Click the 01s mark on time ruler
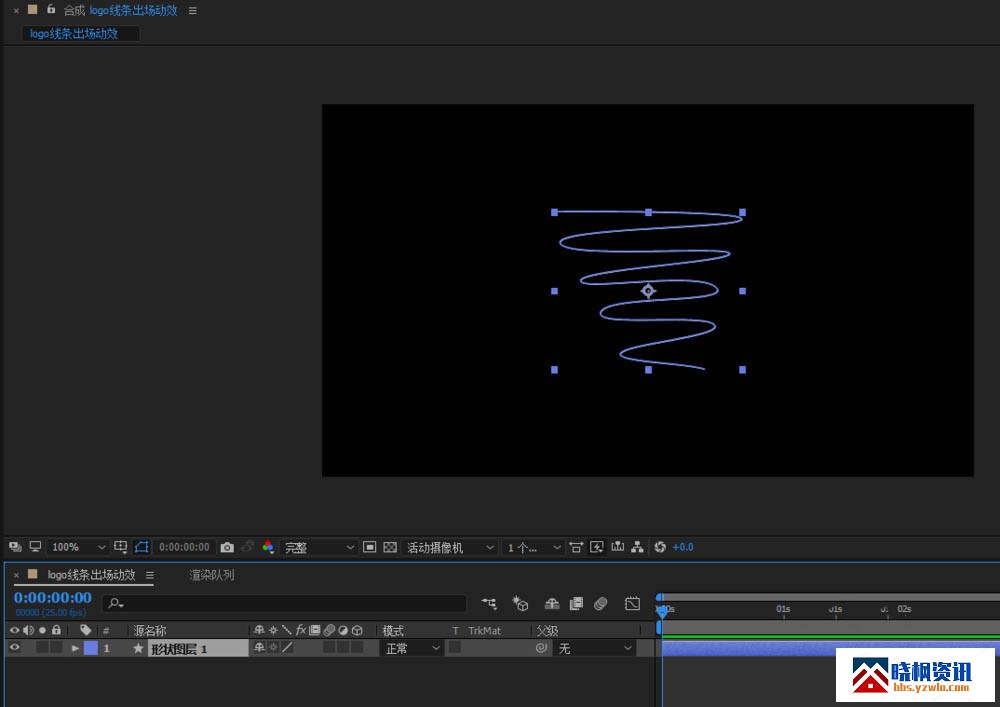 pos(783,609)
